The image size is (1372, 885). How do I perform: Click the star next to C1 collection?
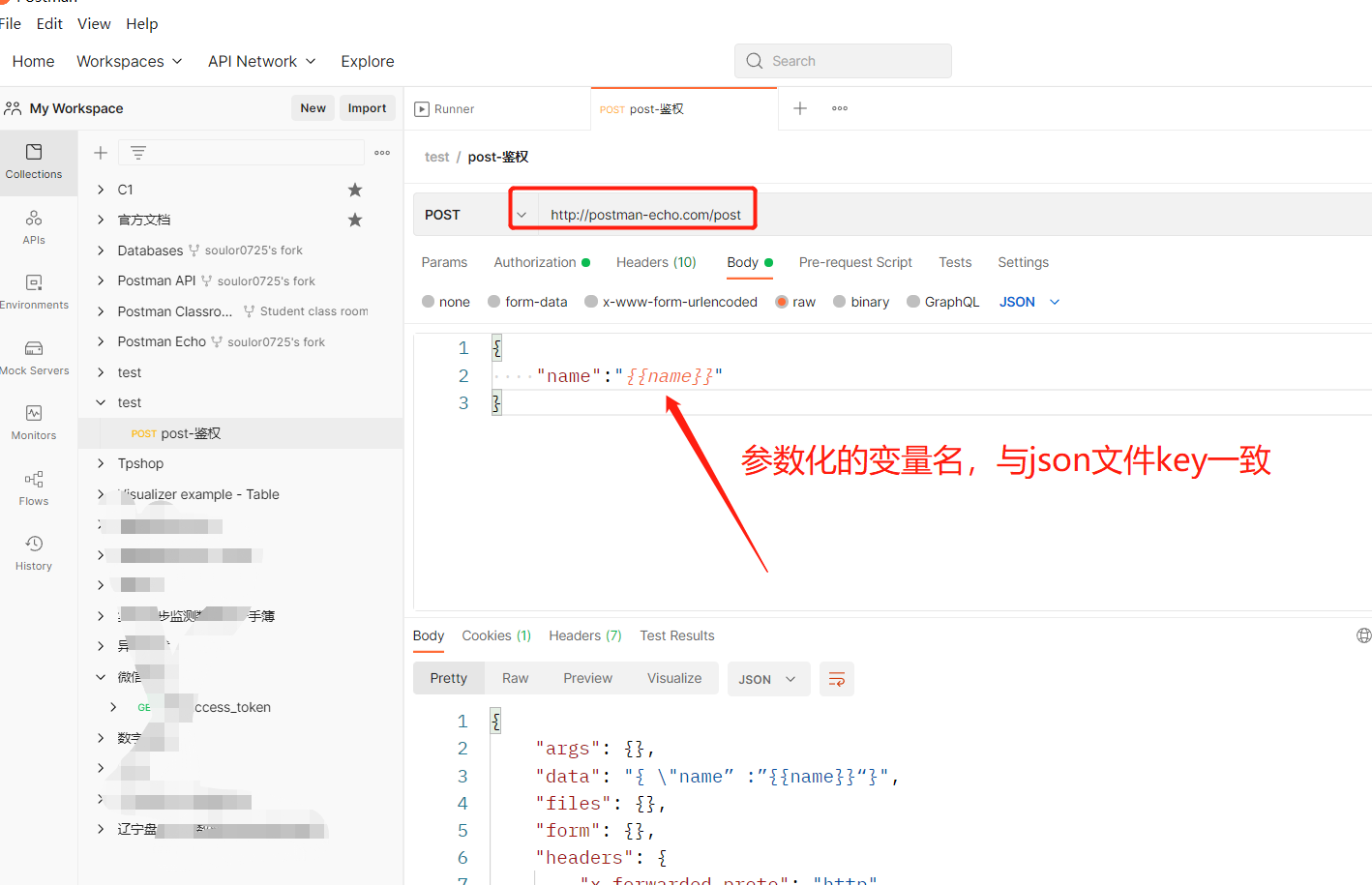355,190
